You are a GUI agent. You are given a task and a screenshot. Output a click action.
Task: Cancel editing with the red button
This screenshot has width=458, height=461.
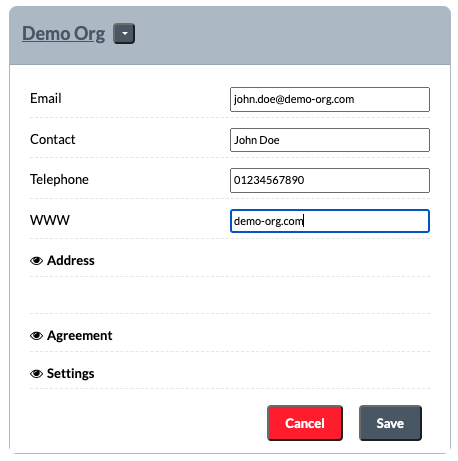[305, 423]
